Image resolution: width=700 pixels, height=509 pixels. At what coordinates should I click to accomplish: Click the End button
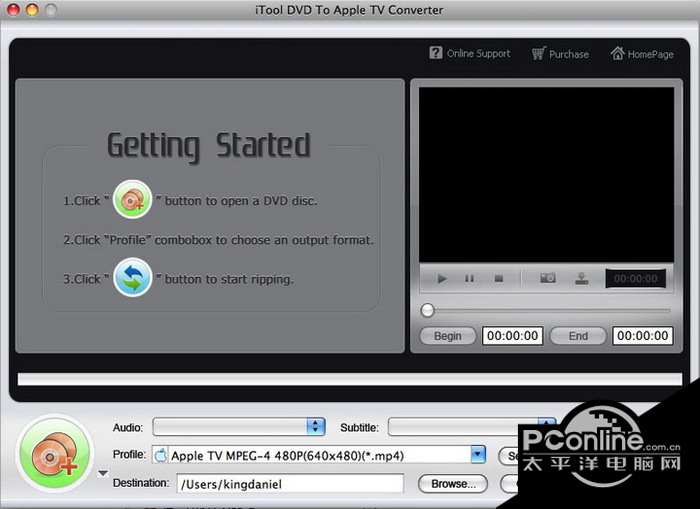pyautogui.click(x=578, y=336)
